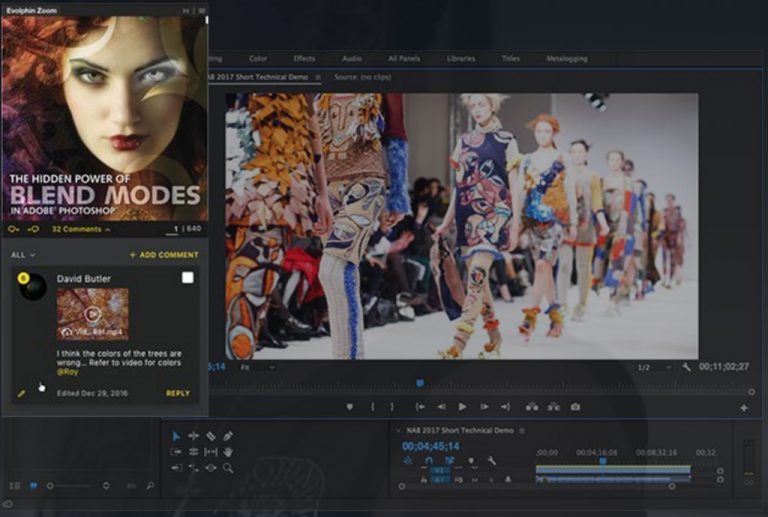
Task: Open the program monitor wrench settings
Action: coord(687,368)
